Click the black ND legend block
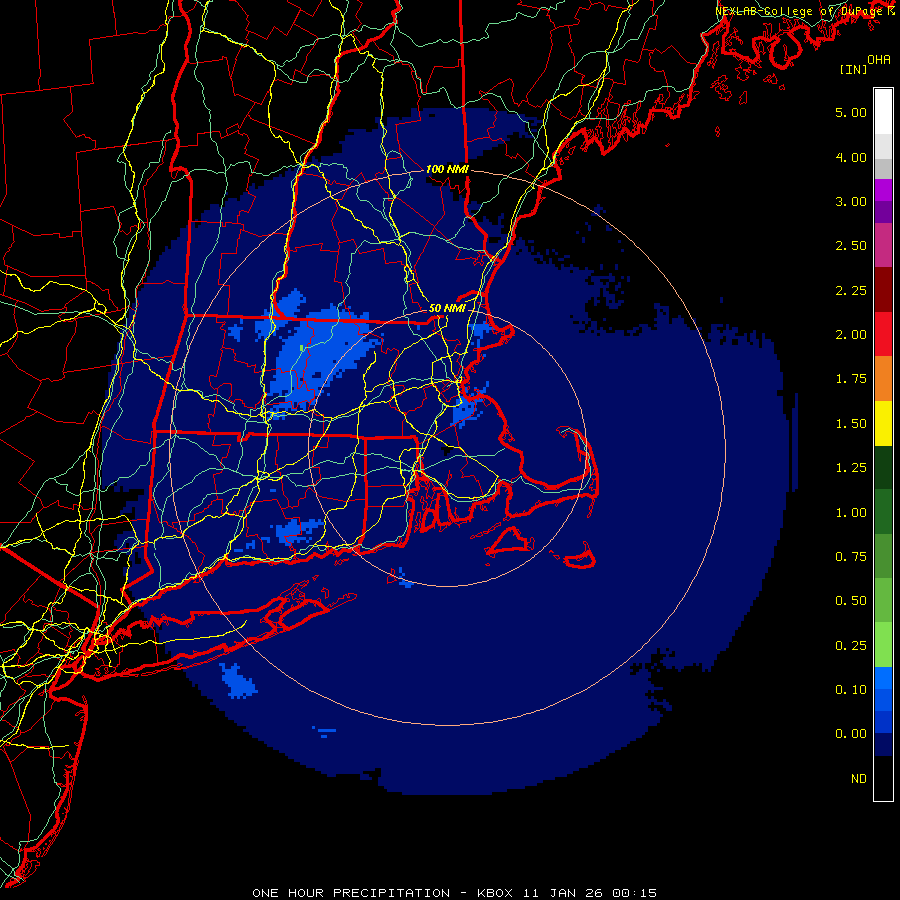The height and width of the screenshot is (900, 900). pos(883,778)
